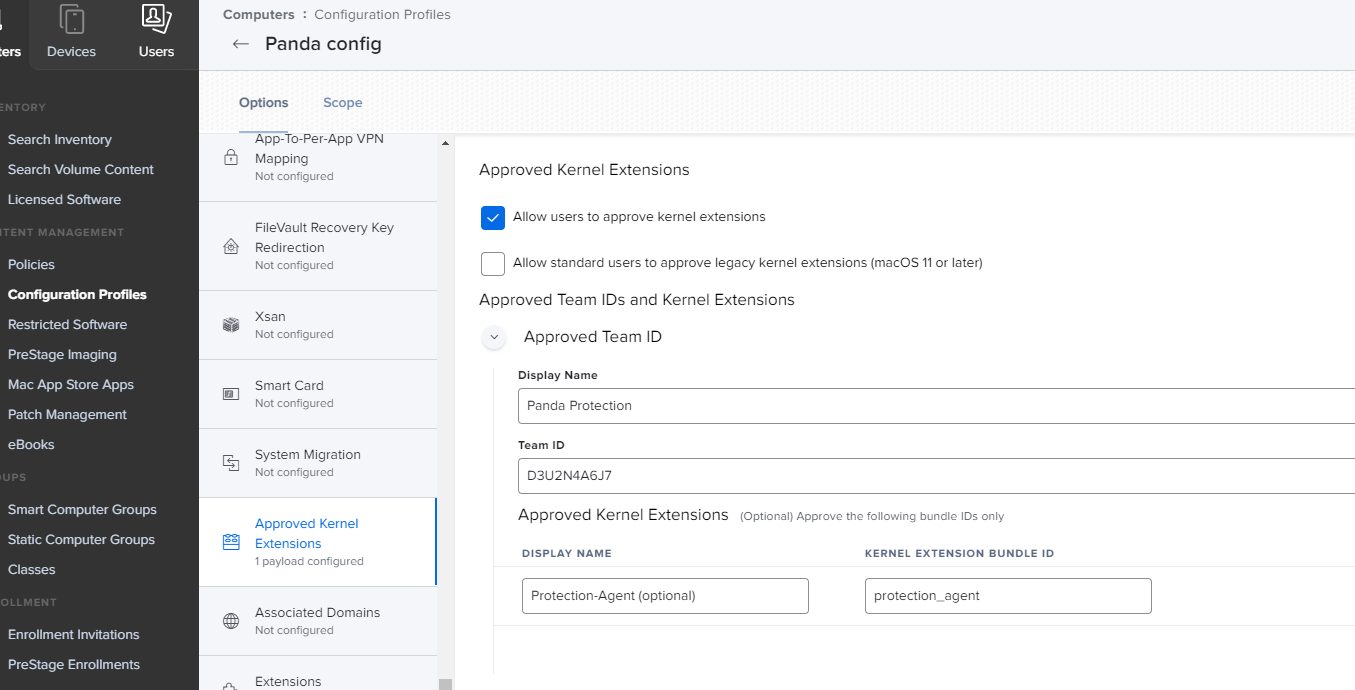The image size is (1355, 690).
Task: Click the Panda Protection Display Name field
Action: pos(936,406)
